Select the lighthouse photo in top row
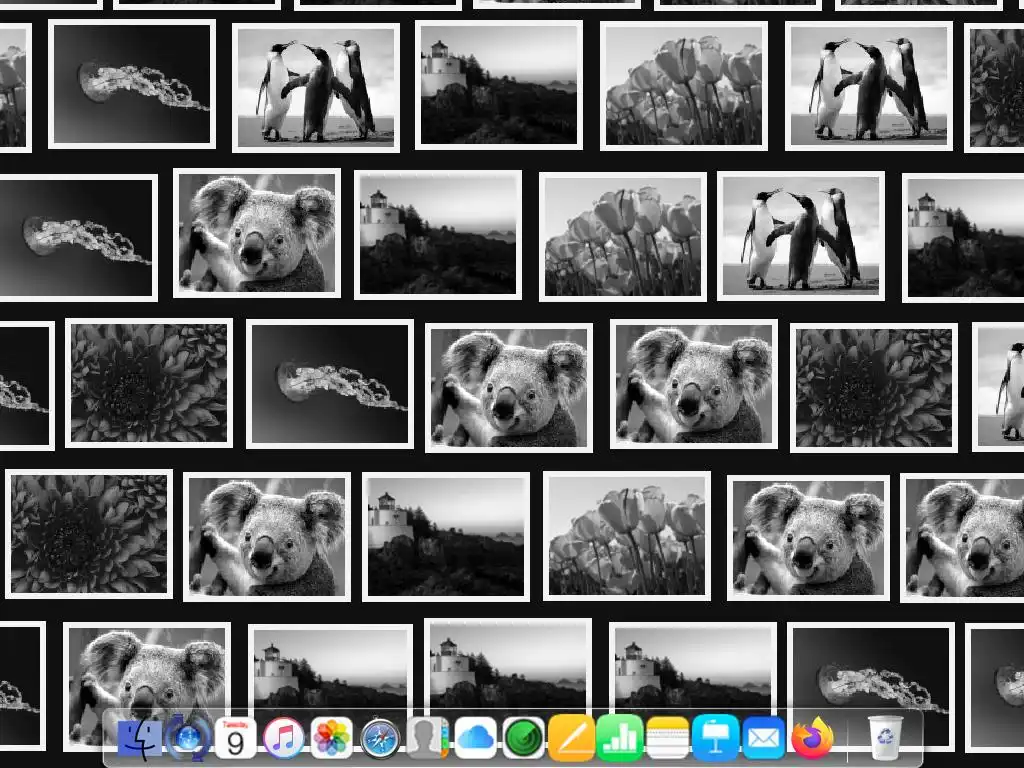 499,85
